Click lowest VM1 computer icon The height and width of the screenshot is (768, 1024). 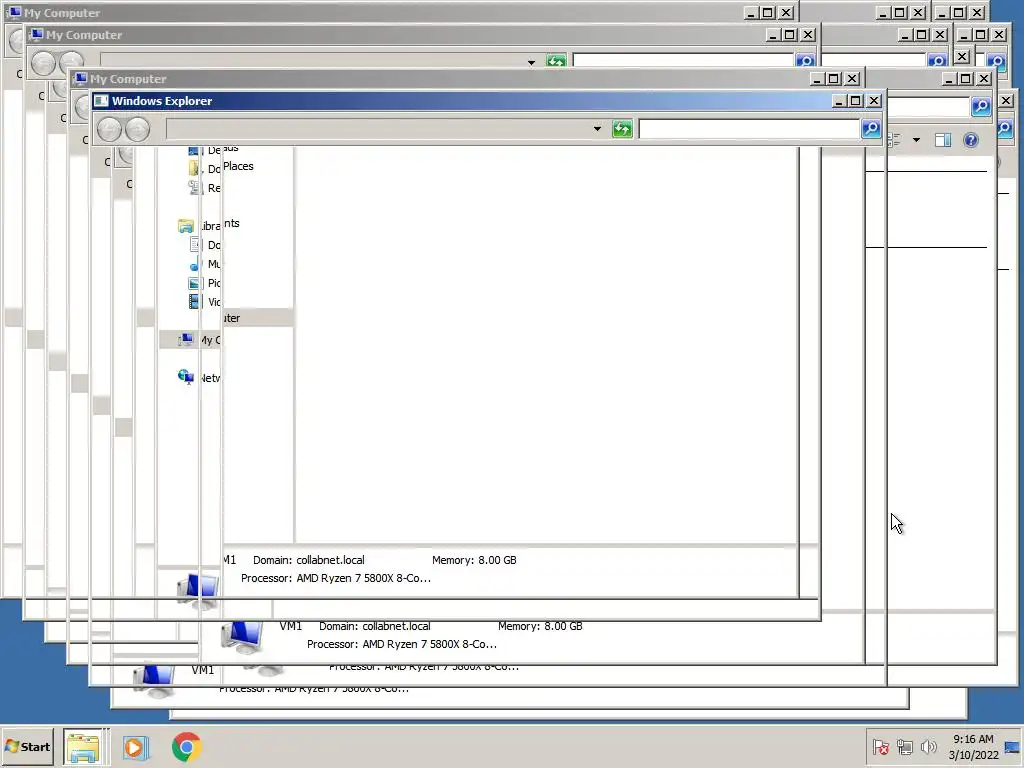click(154, 680)
